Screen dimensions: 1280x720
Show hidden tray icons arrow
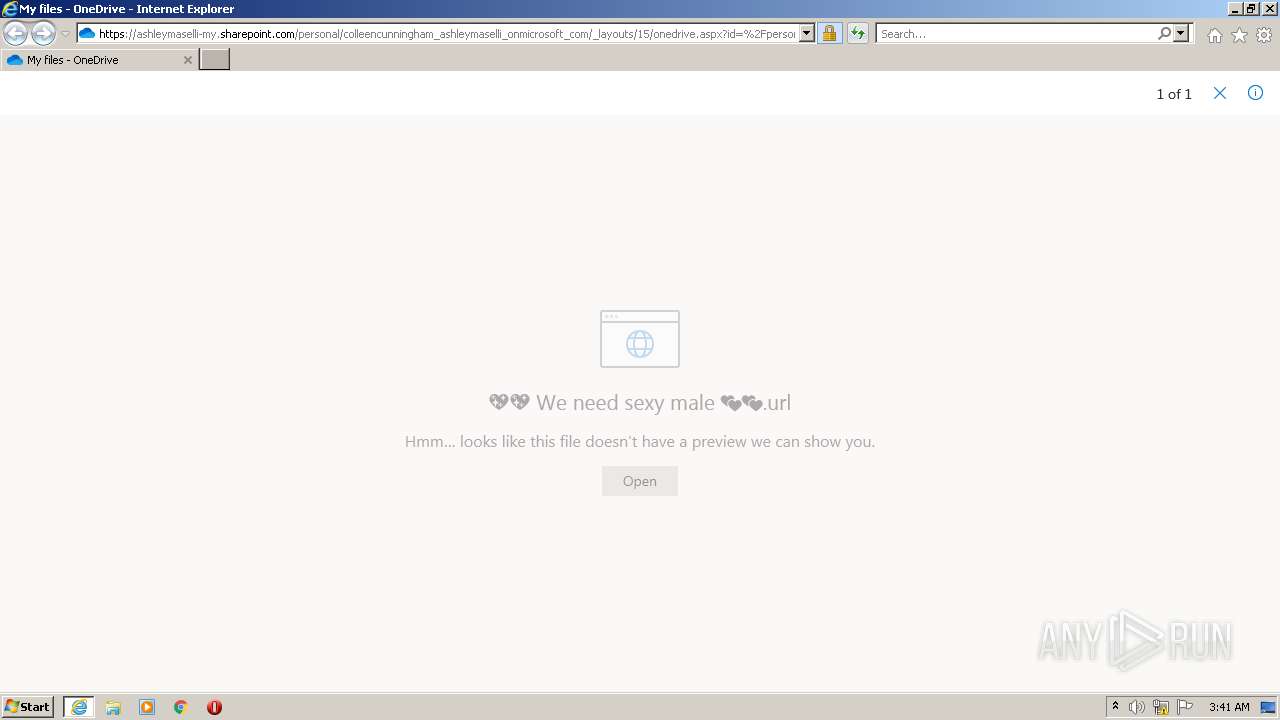point(1115,707)
